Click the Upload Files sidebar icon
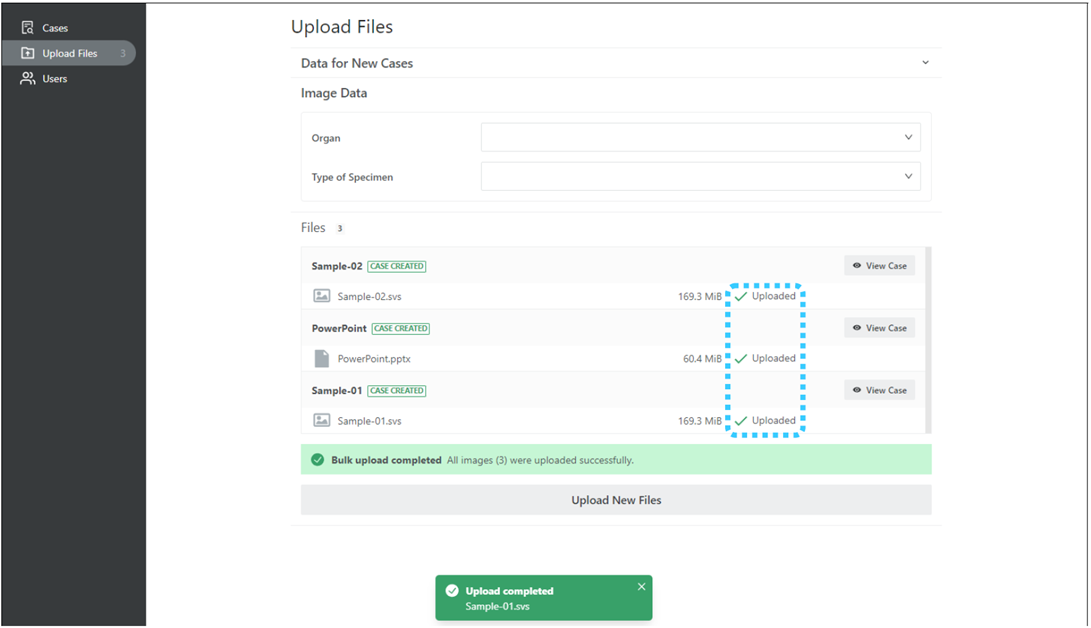Image resolution: width=1091 pixels, height=628 pixels. click(27, 53)
